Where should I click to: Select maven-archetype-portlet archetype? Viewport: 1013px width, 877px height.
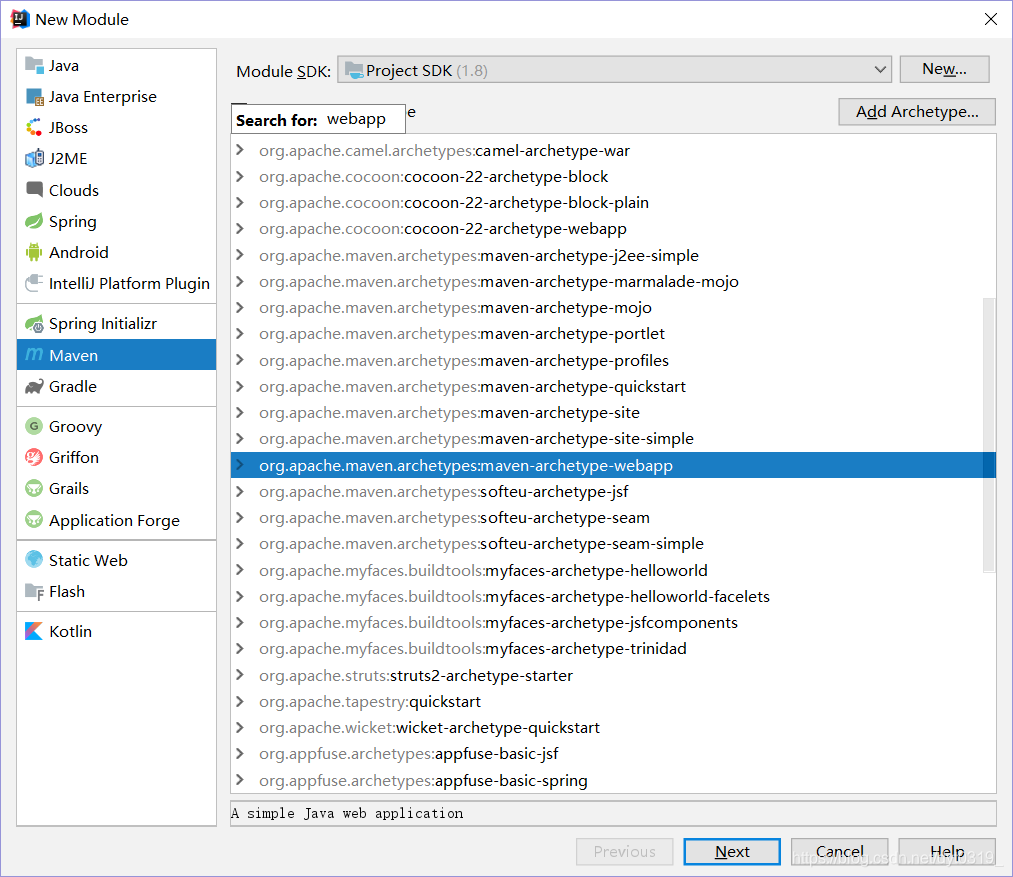(x=461, y=334)
